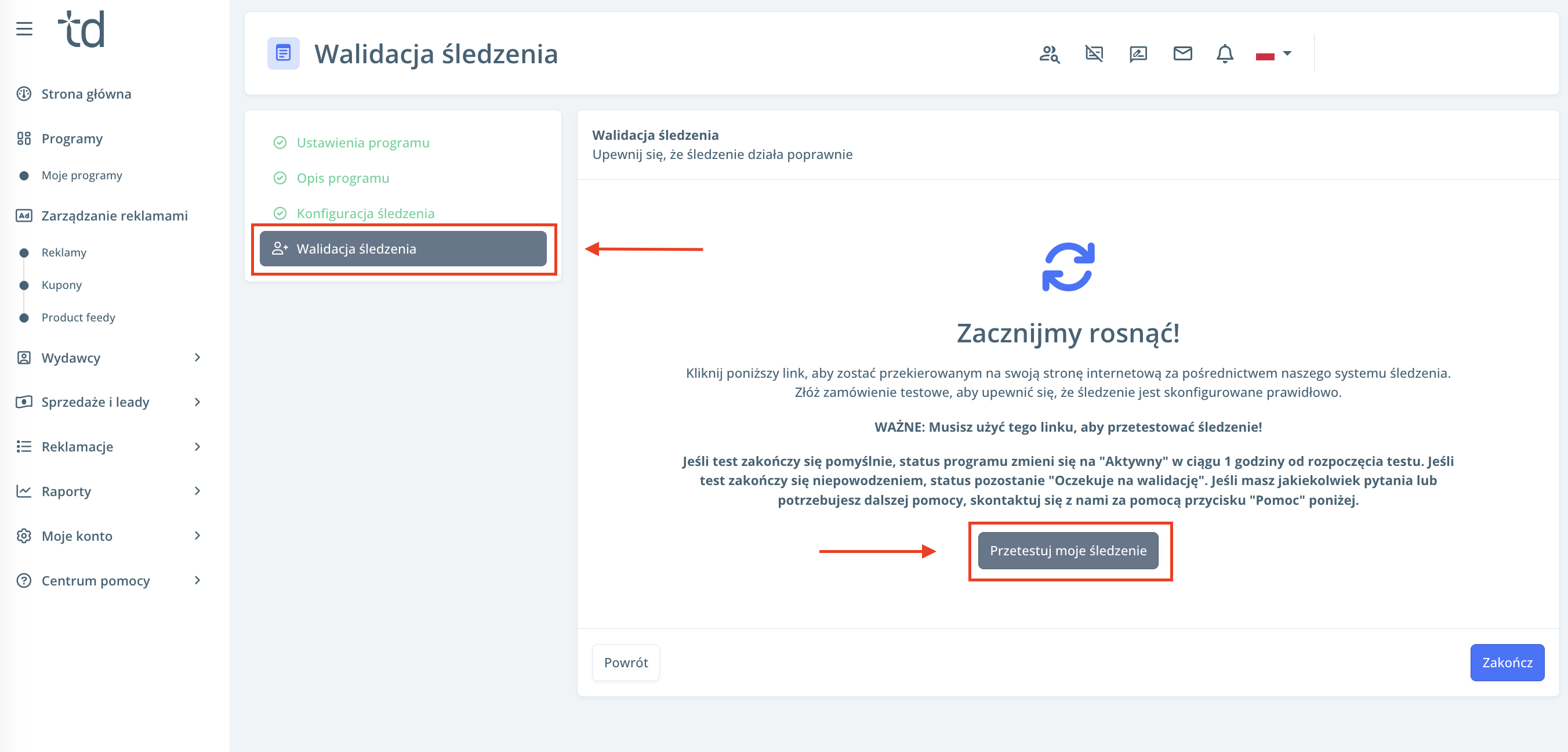Expand the Moje konto chevron
Image resolution: width=1568 pixels, height=752 pixels.
(x=197, y=536)
